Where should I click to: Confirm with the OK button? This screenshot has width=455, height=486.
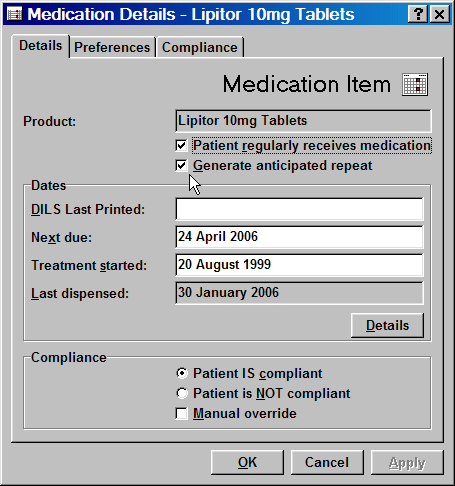[x=247, y=462]
